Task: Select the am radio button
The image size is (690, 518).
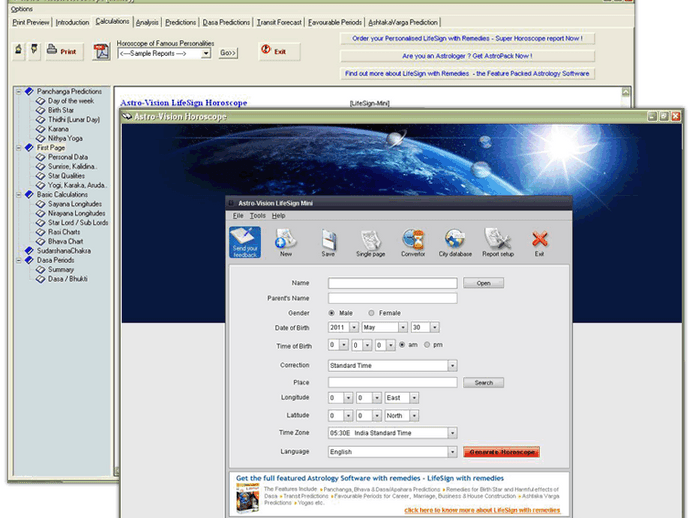Action: click(402, 345)
